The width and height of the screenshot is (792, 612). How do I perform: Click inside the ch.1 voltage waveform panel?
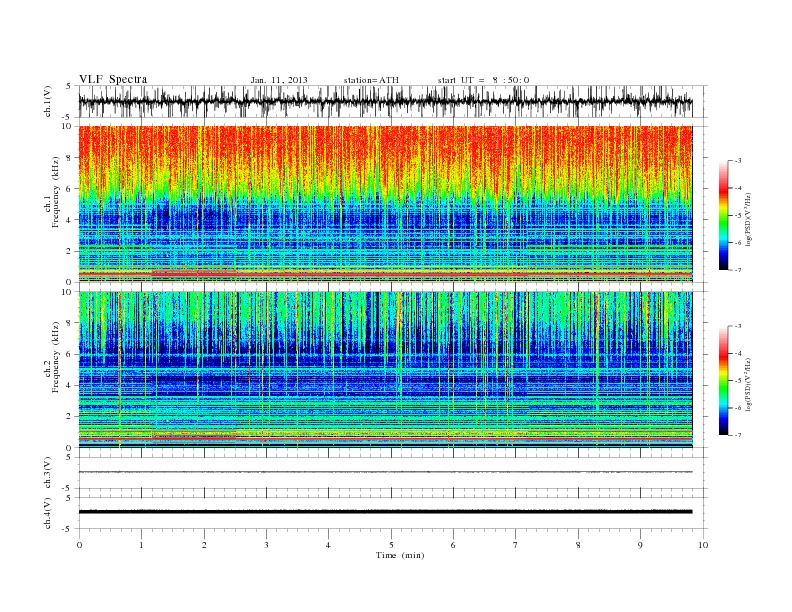(393, 101)
